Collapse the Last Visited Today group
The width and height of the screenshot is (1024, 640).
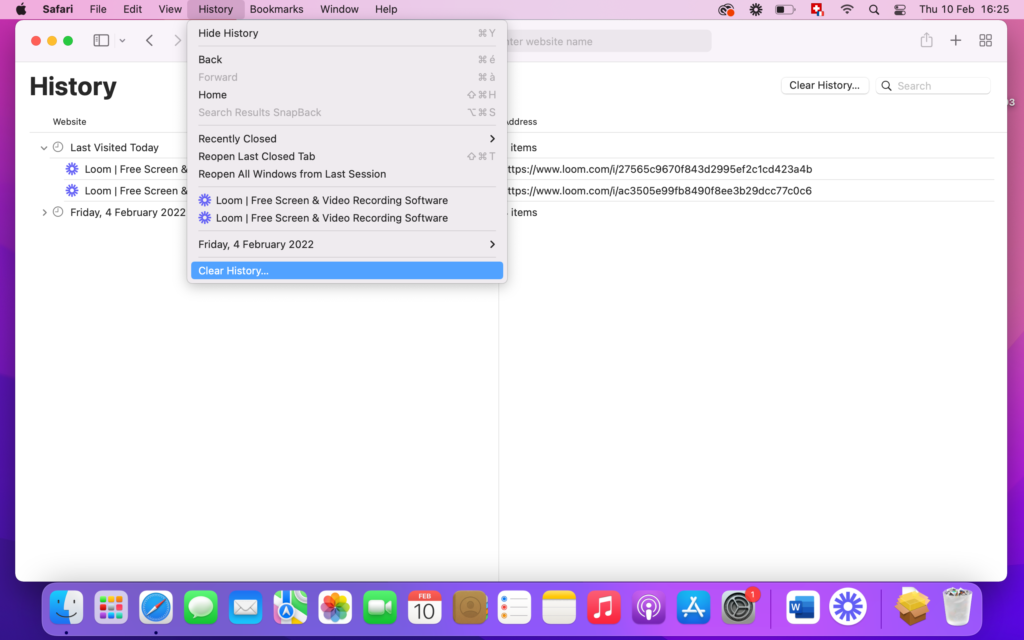click(44, 148)
